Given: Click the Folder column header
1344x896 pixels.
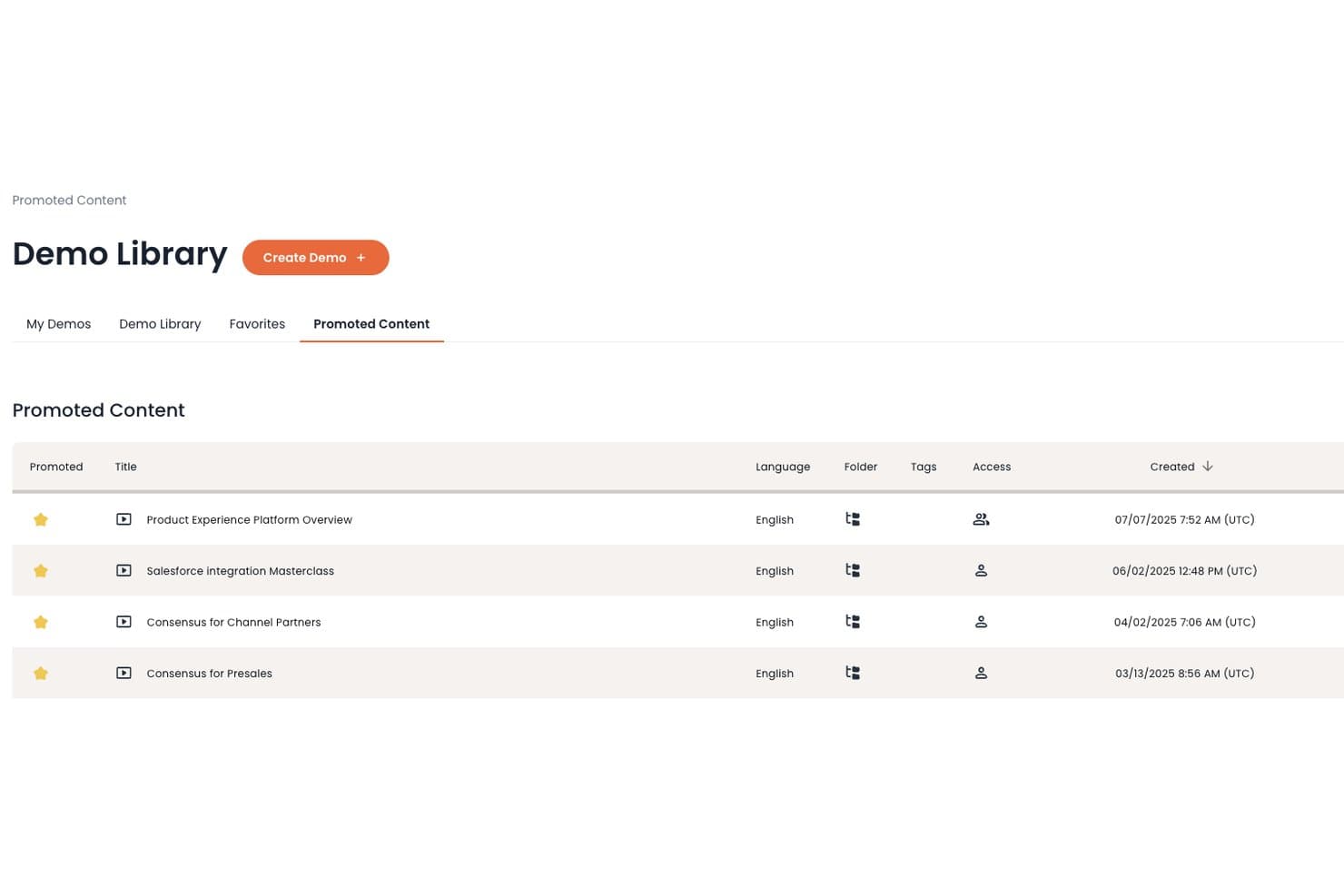Looking at the screenshot, I should click(x=861, y=467).
